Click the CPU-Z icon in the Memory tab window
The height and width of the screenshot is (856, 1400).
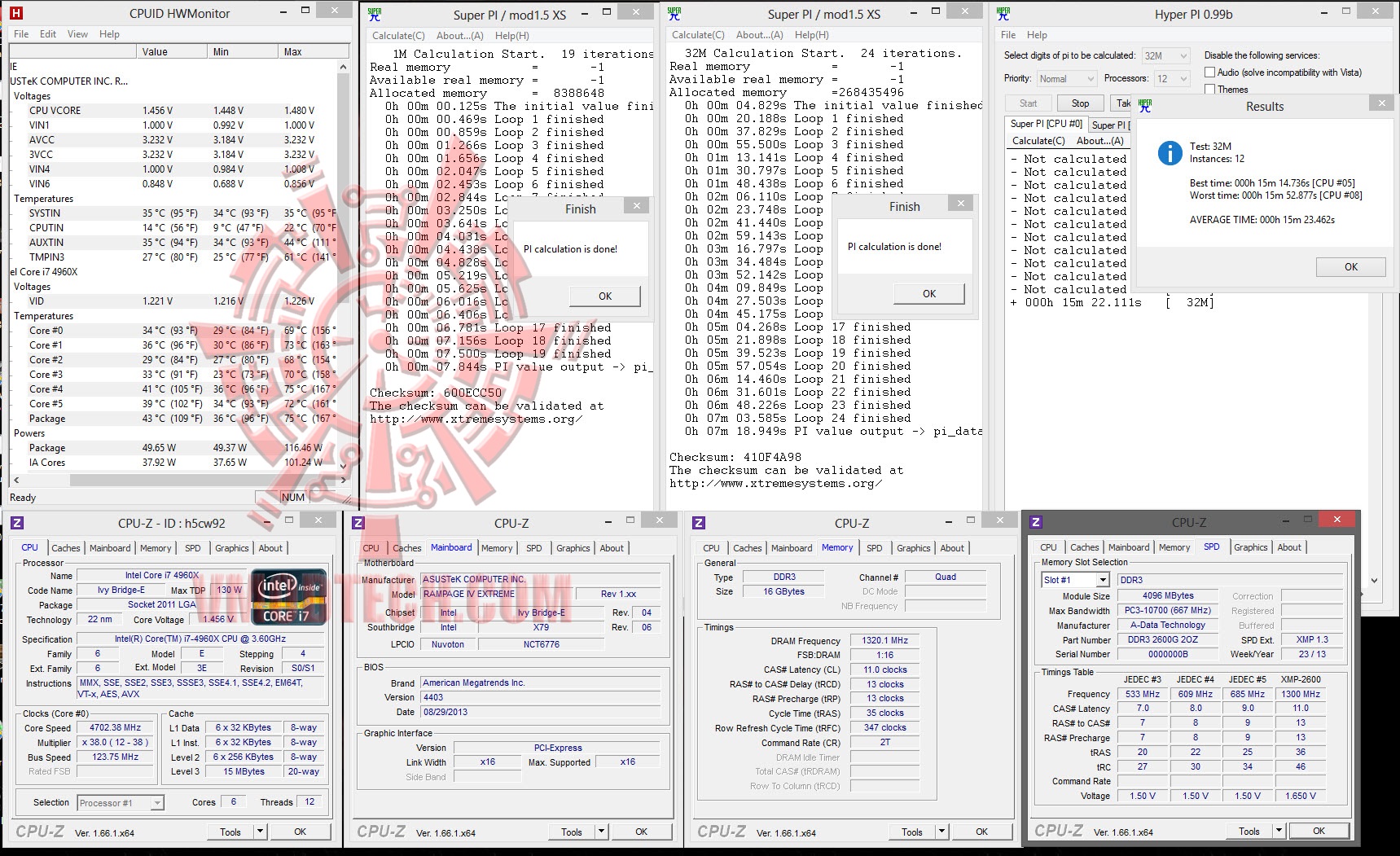[x=699, y=523]
